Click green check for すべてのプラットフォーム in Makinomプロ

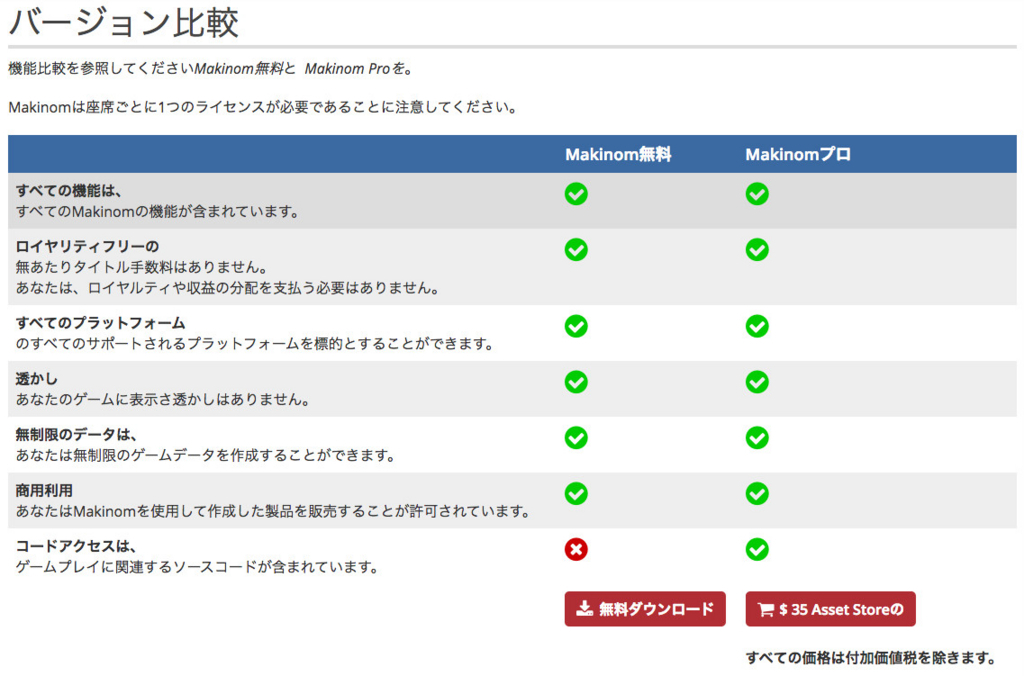click(757, 326)
